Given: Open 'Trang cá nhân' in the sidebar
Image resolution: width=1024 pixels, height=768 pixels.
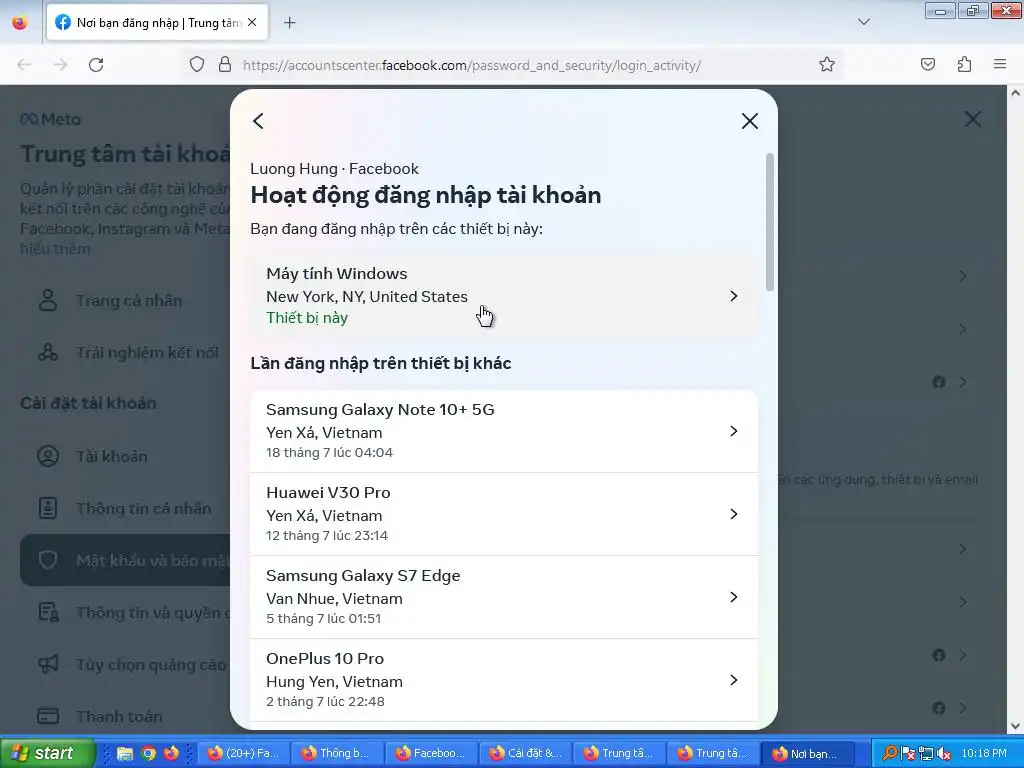Looking at the screenshot, I should tap(125, 300).
